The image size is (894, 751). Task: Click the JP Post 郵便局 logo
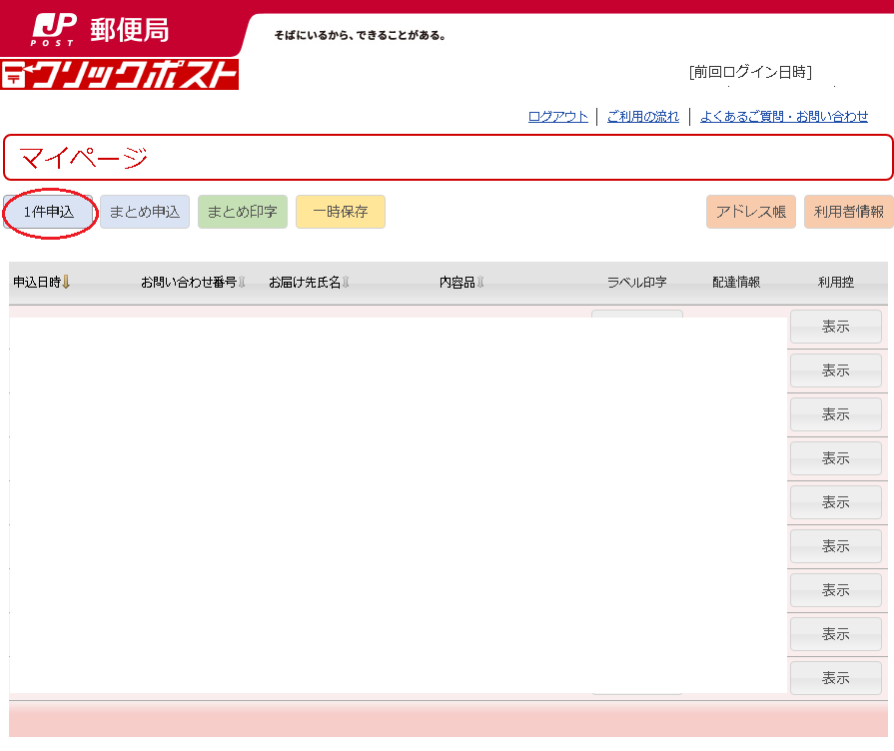[x=100, y=29]
